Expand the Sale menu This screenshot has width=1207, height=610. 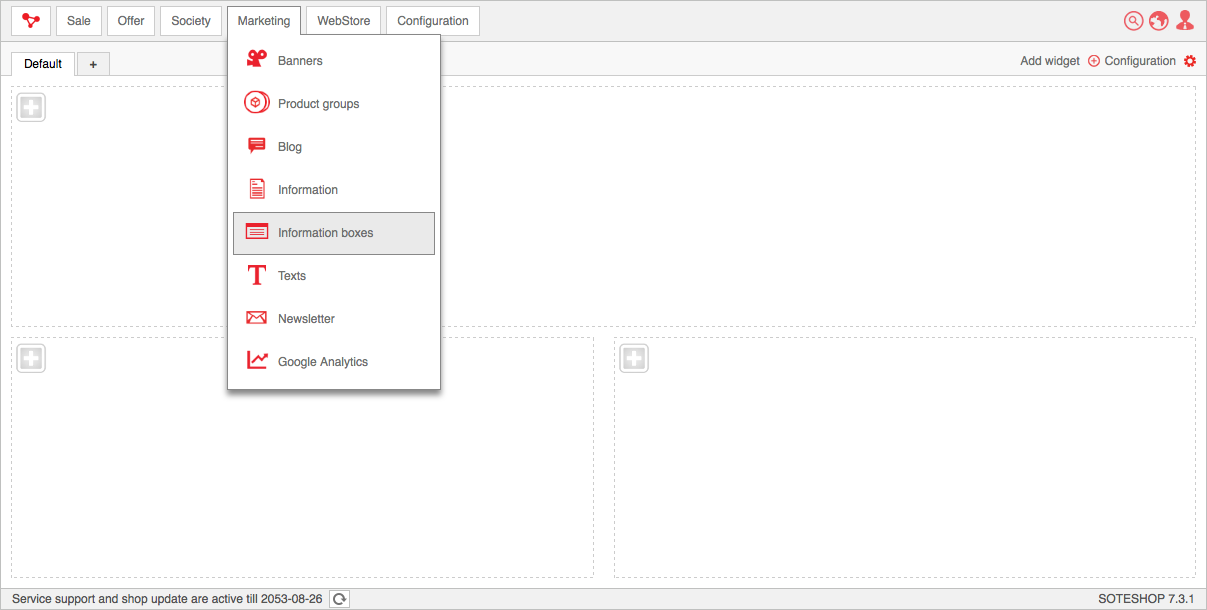click(79, 21)
